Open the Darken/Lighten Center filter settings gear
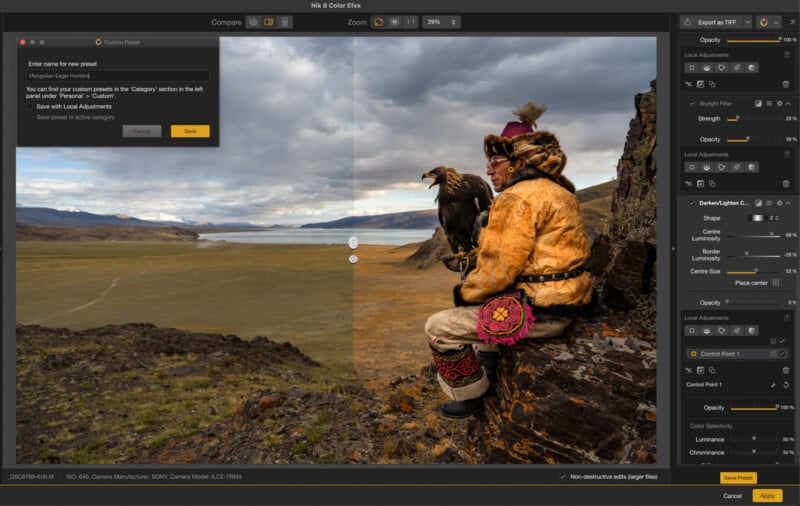The height and width of the screenshot is (506, 800). tap(779, 203)
